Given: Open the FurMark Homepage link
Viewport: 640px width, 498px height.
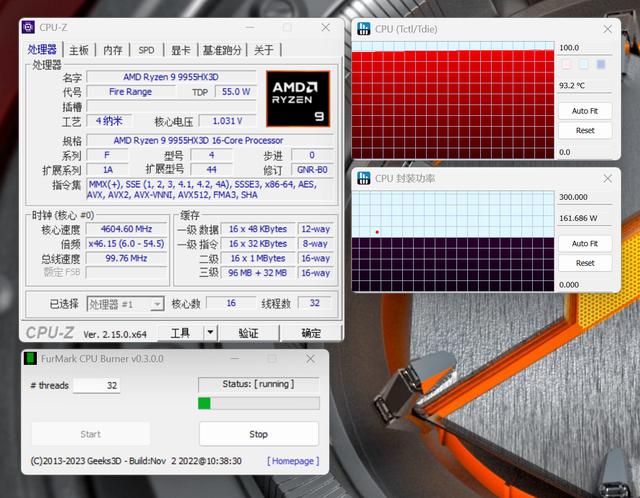Looking at the screenshot, I should 293,461.
